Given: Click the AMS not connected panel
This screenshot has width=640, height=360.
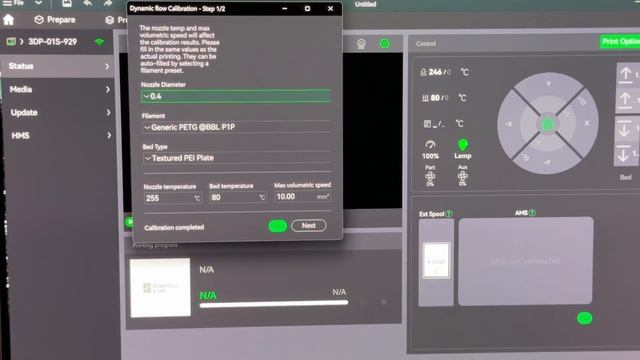Looking at the screenshot, I should click(x=526, y=261).
